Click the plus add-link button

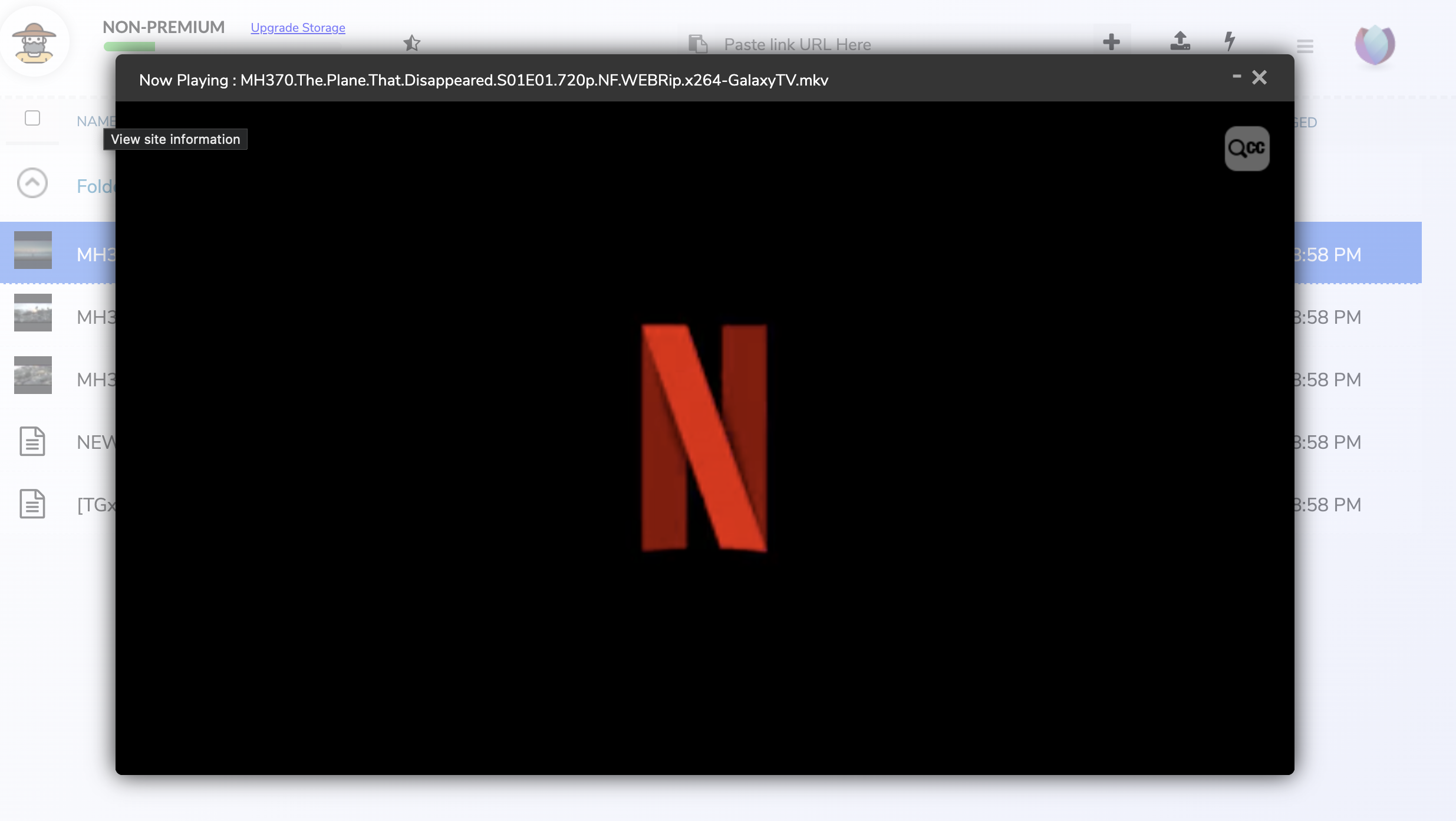click(1111, 42)
